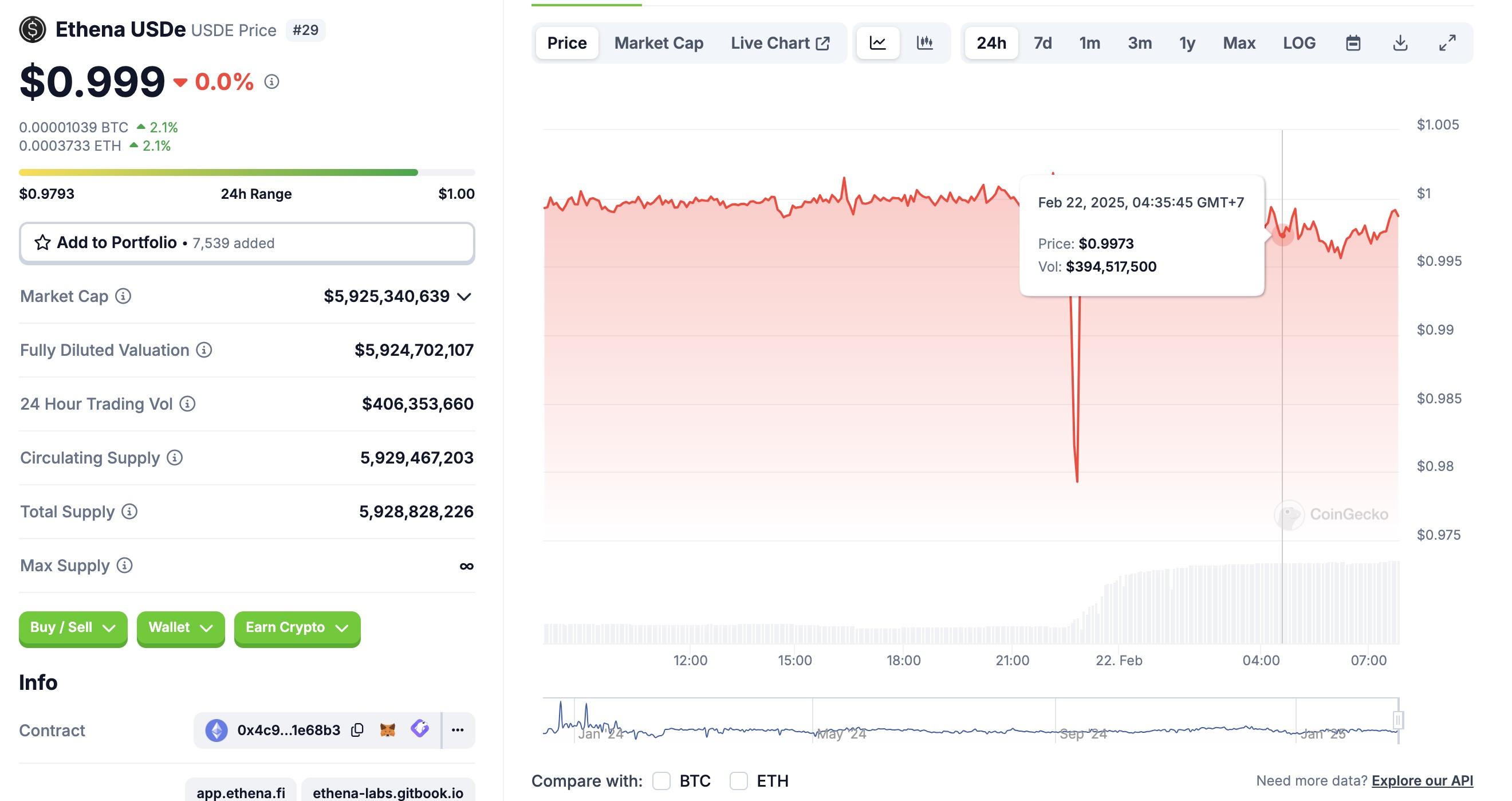Show Market Cap info icon

(123, 296)
